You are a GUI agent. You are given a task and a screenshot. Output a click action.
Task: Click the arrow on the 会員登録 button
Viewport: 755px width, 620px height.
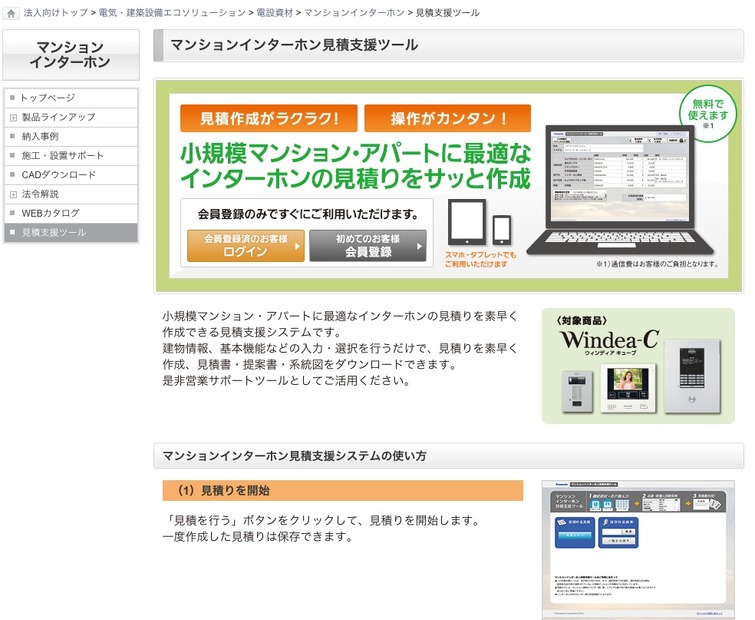(419, 246)
